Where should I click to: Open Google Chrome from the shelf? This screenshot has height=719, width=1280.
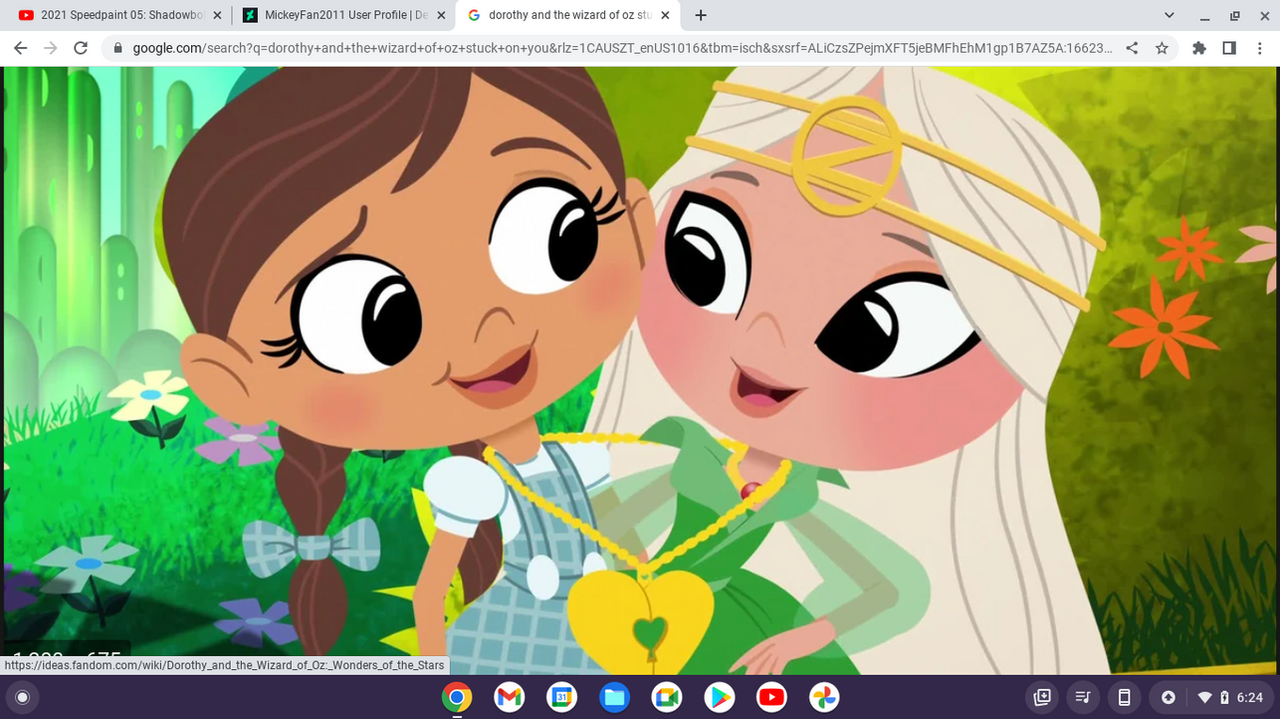(x=457, y=697)
